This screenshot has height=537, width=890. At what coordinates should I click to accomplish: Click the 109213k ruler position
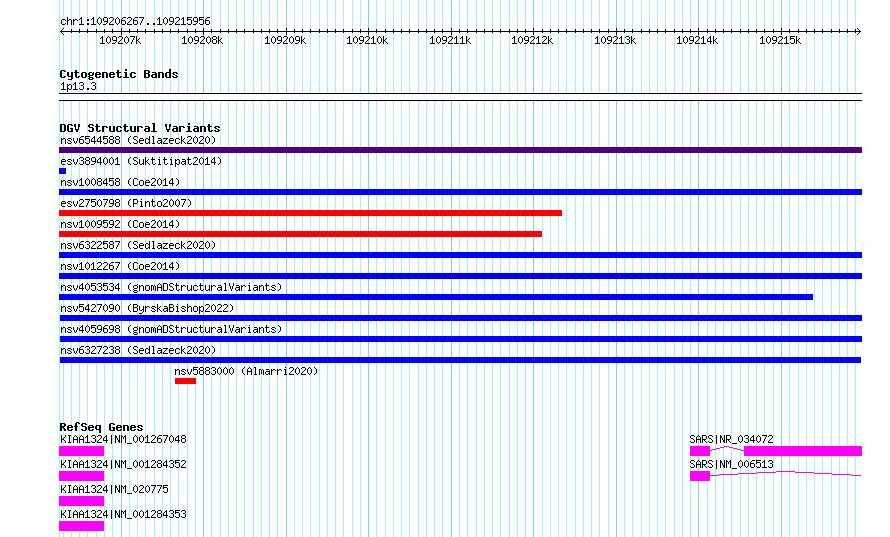615,40
